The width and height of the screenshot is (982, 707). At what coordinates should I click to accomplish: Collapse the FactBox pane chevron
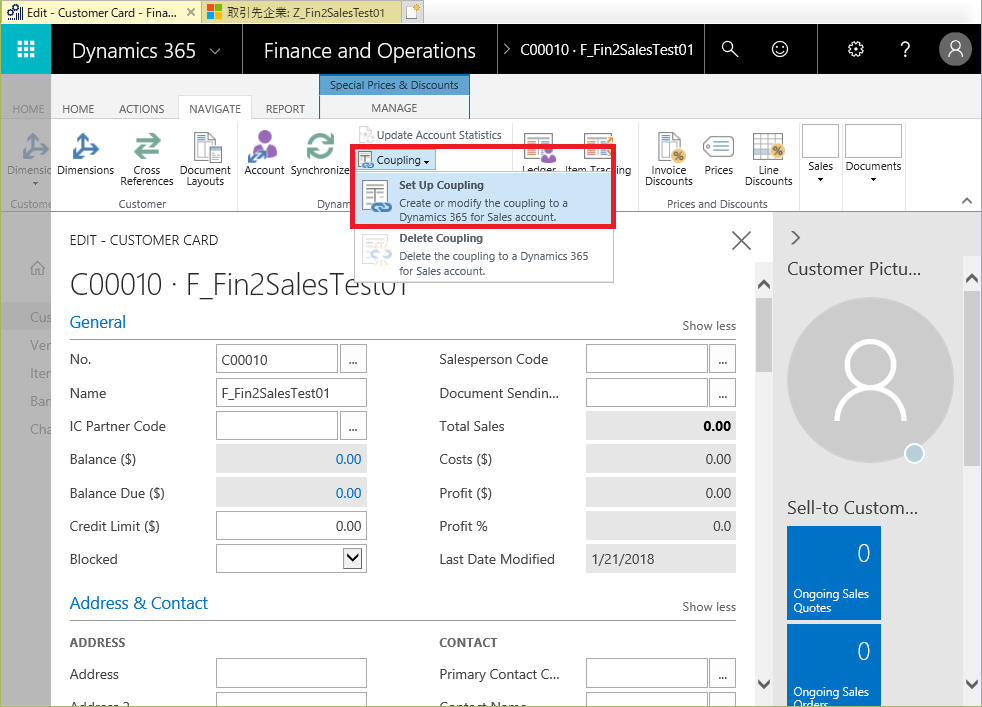795,238
